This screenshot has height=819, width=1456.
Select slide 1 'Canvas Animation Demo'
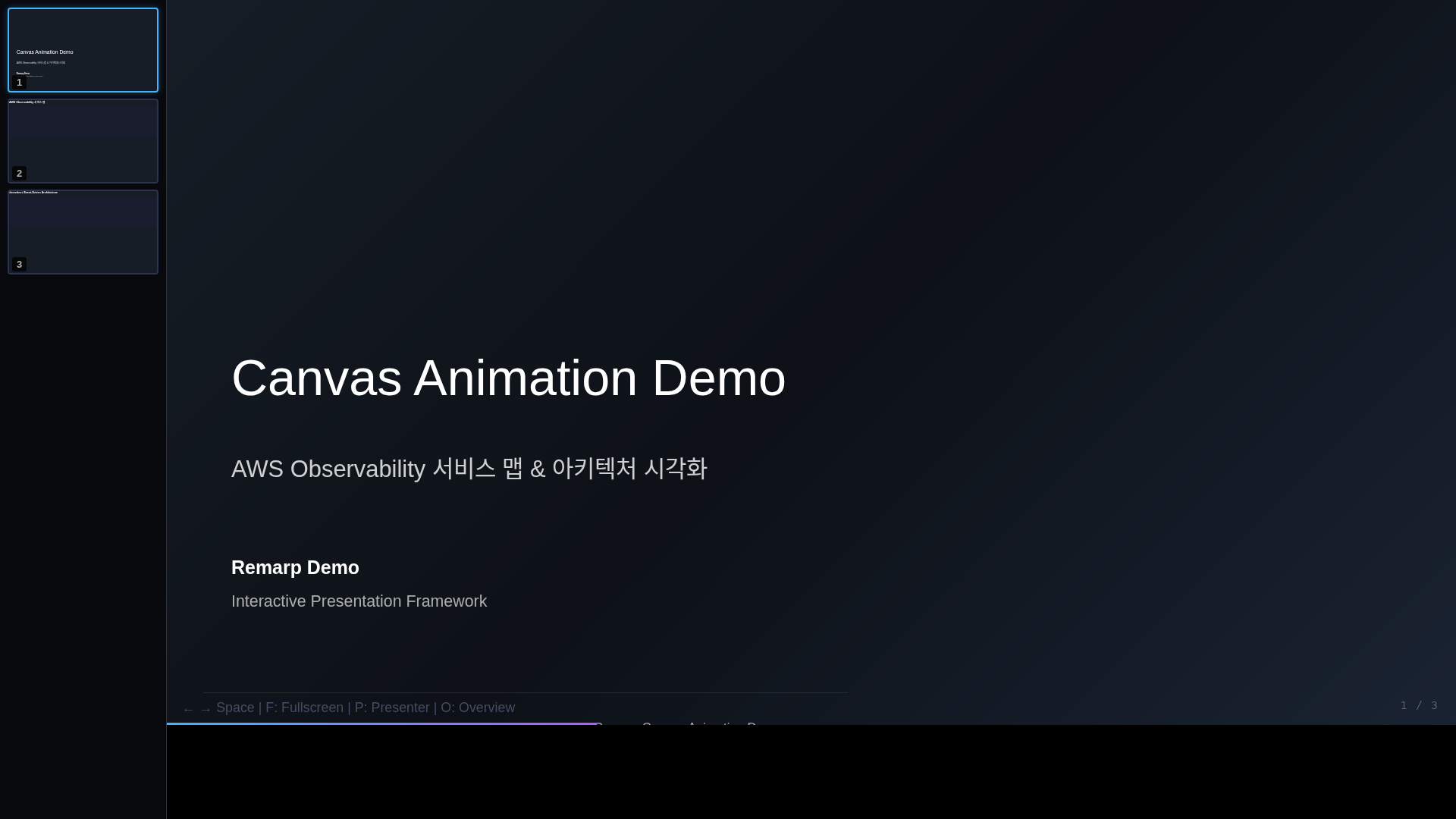point(83,49)
